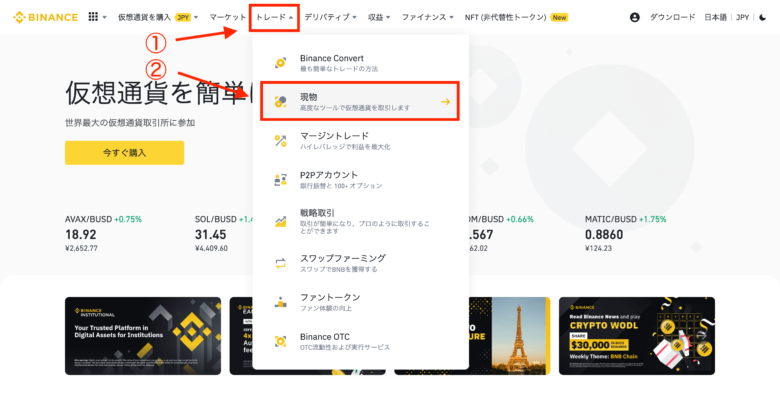
Task: Select Binance OTC menu entry
Action: click(360, 341)
